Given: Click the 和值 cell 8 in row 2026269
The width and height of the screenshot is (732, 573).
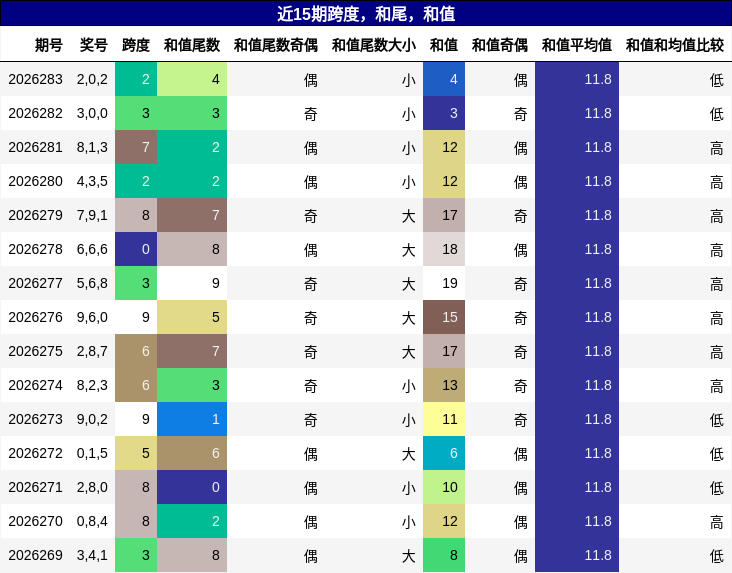Looking at the screenshot, I should tap(444, 555).
